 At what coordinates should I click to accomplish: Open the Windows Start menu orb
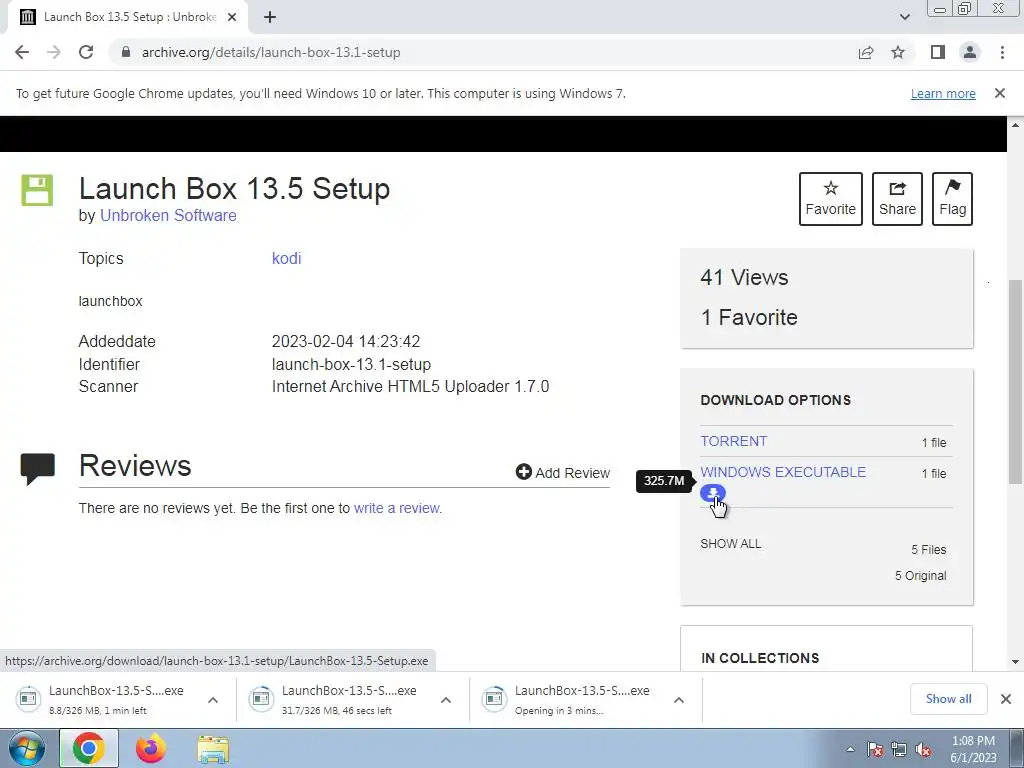[25, 748]
